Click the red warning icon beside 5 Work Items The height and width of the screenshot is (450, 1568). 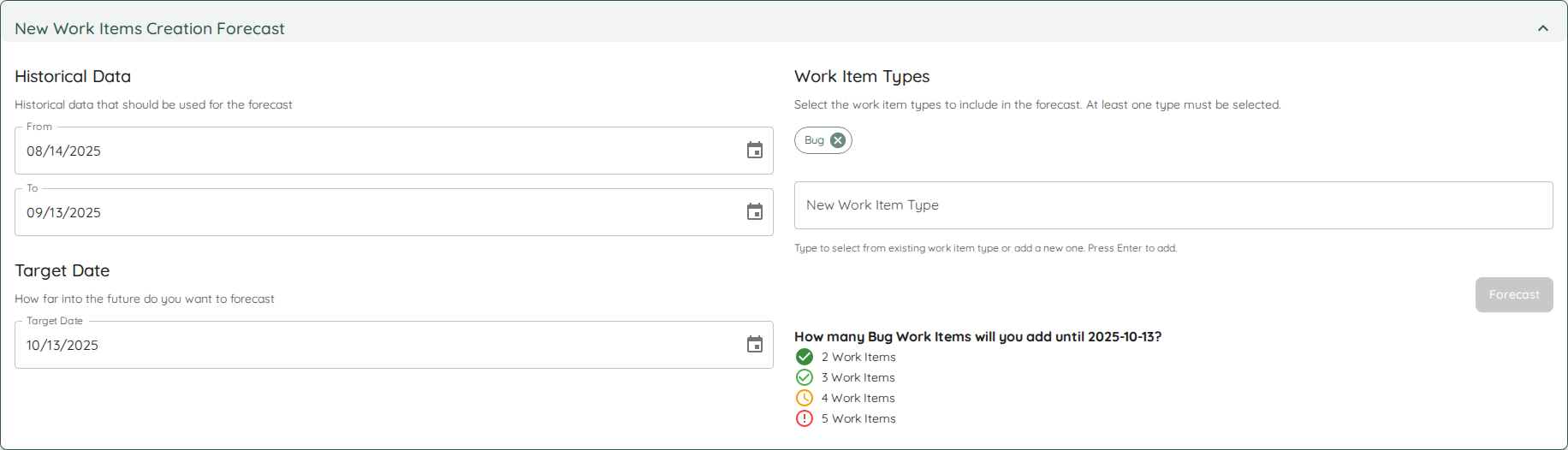[805, 418]
